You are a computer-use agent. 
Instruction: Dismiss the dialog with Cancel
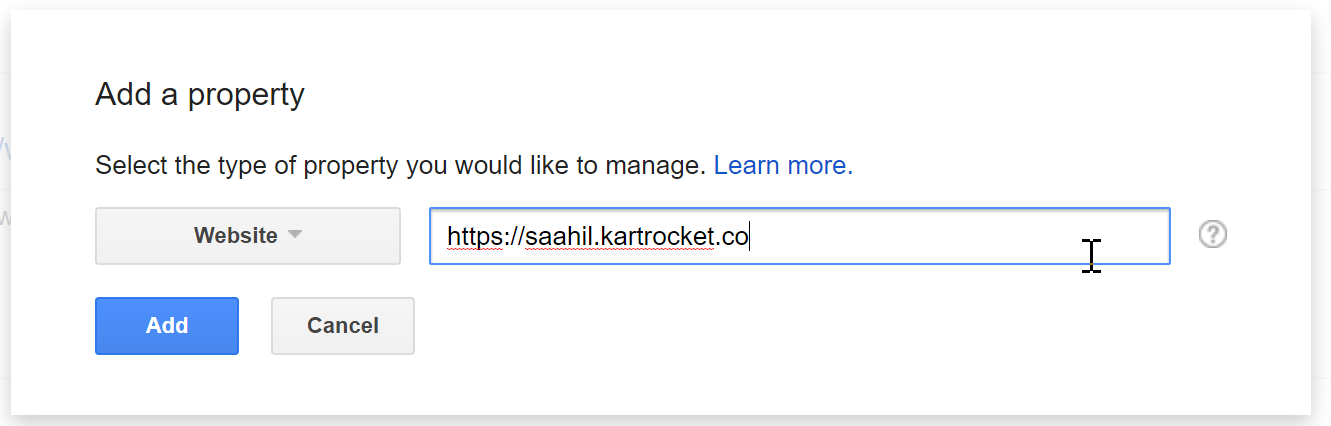click(343, 326)
